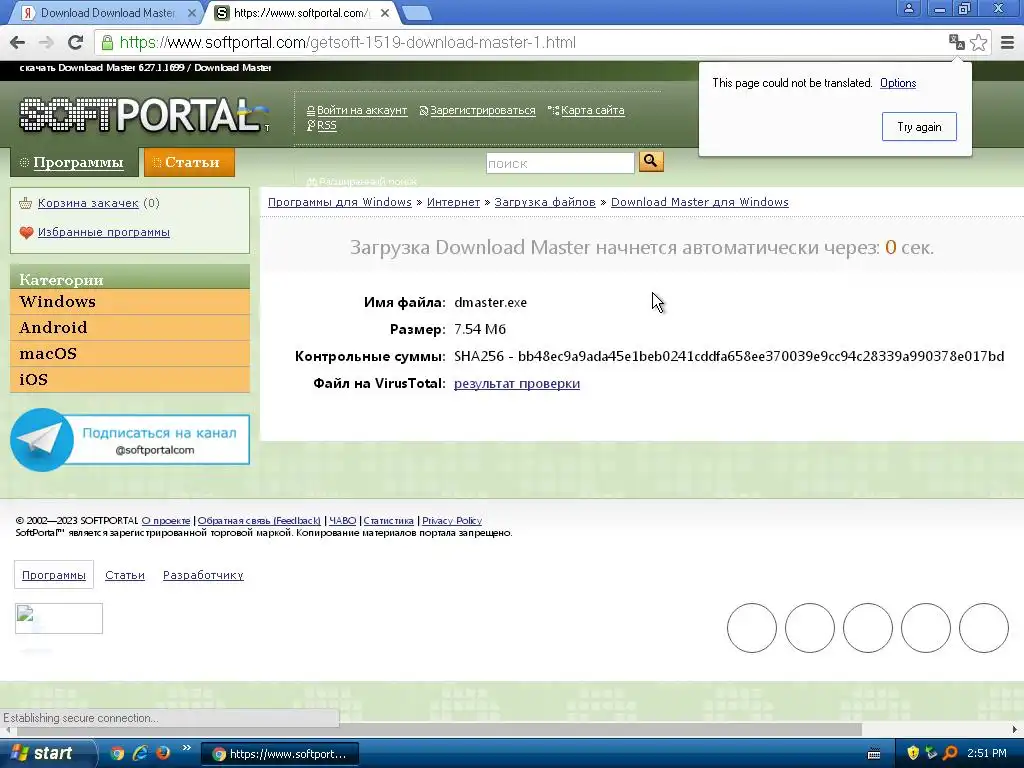Open Загрузка файлов breadcrumb link
Viewport: 1024px width, 768px height.
(545, 202)
